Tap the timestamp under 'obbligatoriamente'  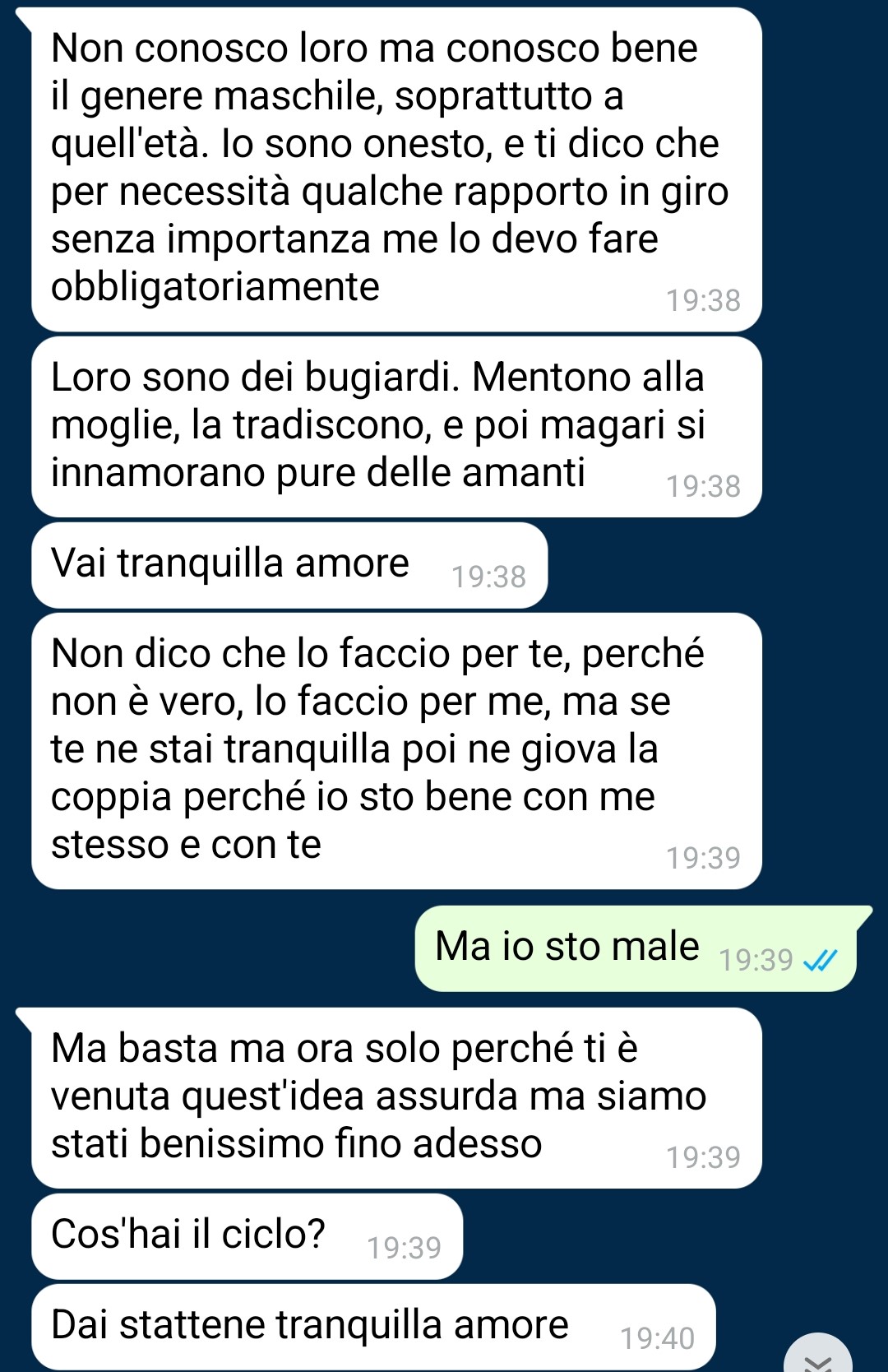click(x=703, y=300)
